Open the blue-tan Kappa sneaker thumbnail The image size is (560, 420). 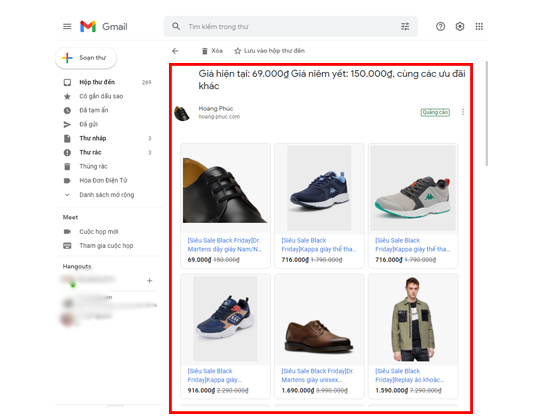click(x=225, y=319)
